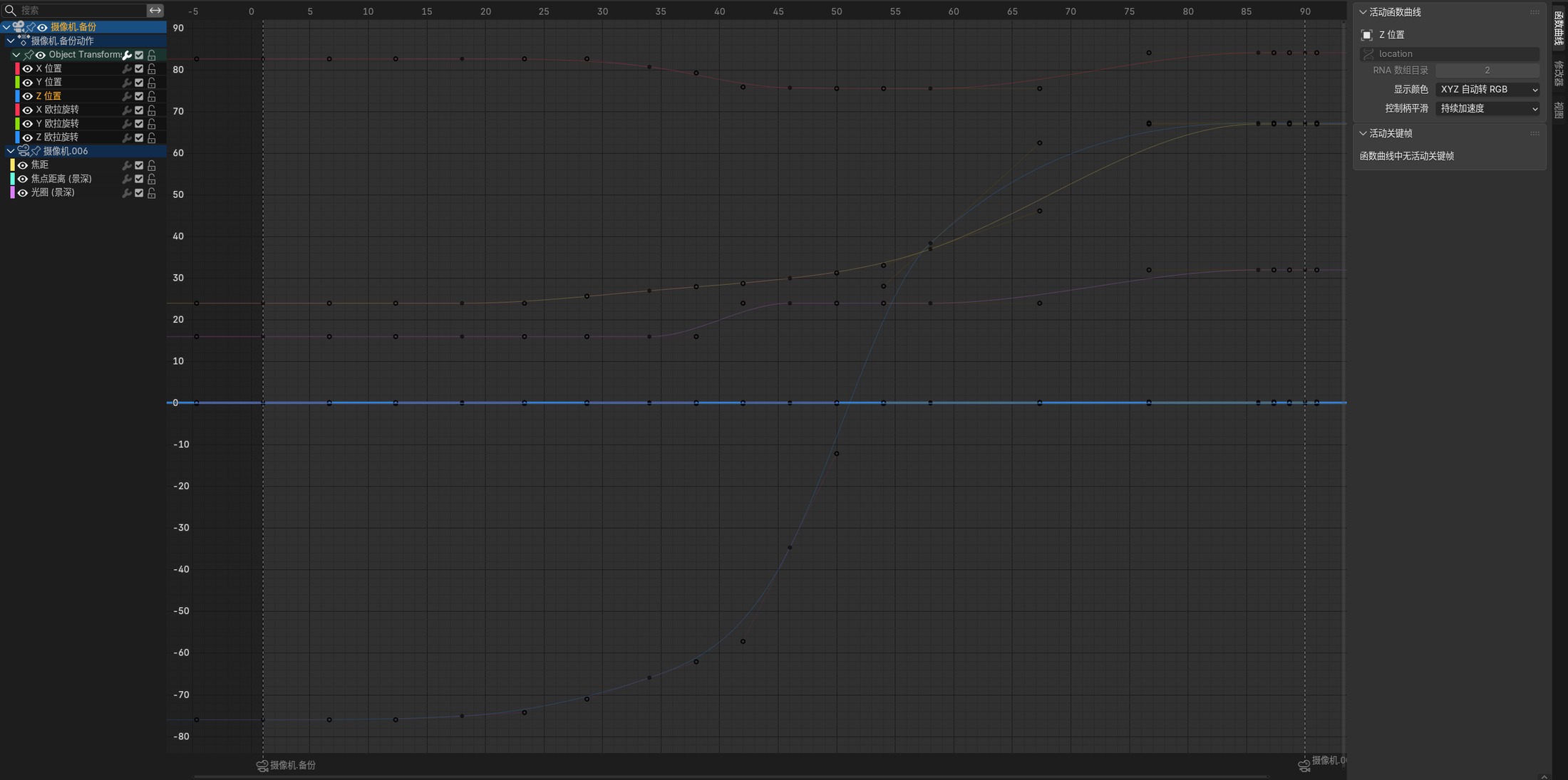This screenshot has width=1568, height=780.
Task: Click the lock icon on X 欧拉旋转 row
Action: click(151, 110)
